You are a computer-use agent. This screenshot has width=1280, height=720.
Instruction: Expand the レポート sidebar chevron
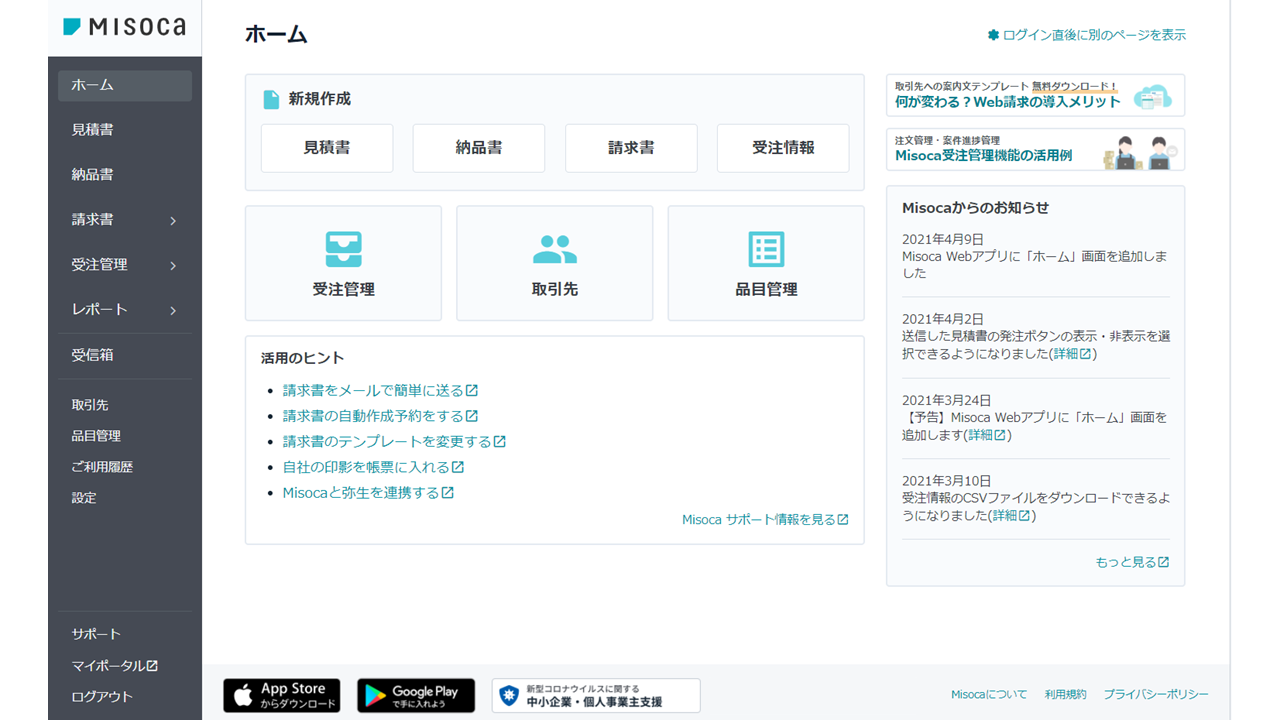click(x=173, y=310)
